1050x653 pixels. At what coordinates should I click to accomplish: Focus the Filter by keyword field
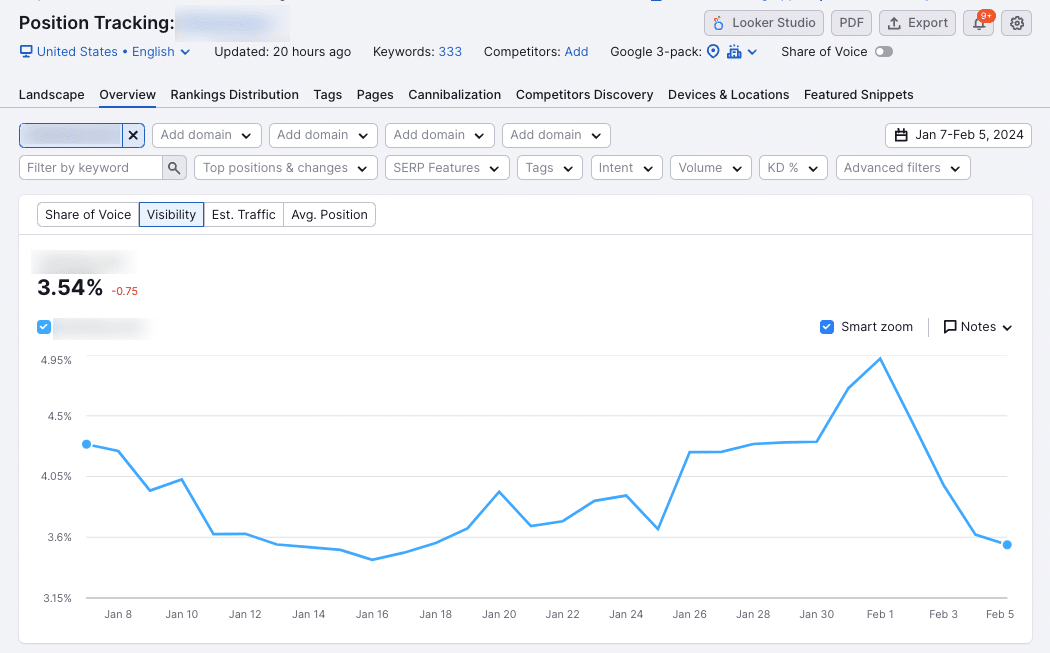pos(91,167)
